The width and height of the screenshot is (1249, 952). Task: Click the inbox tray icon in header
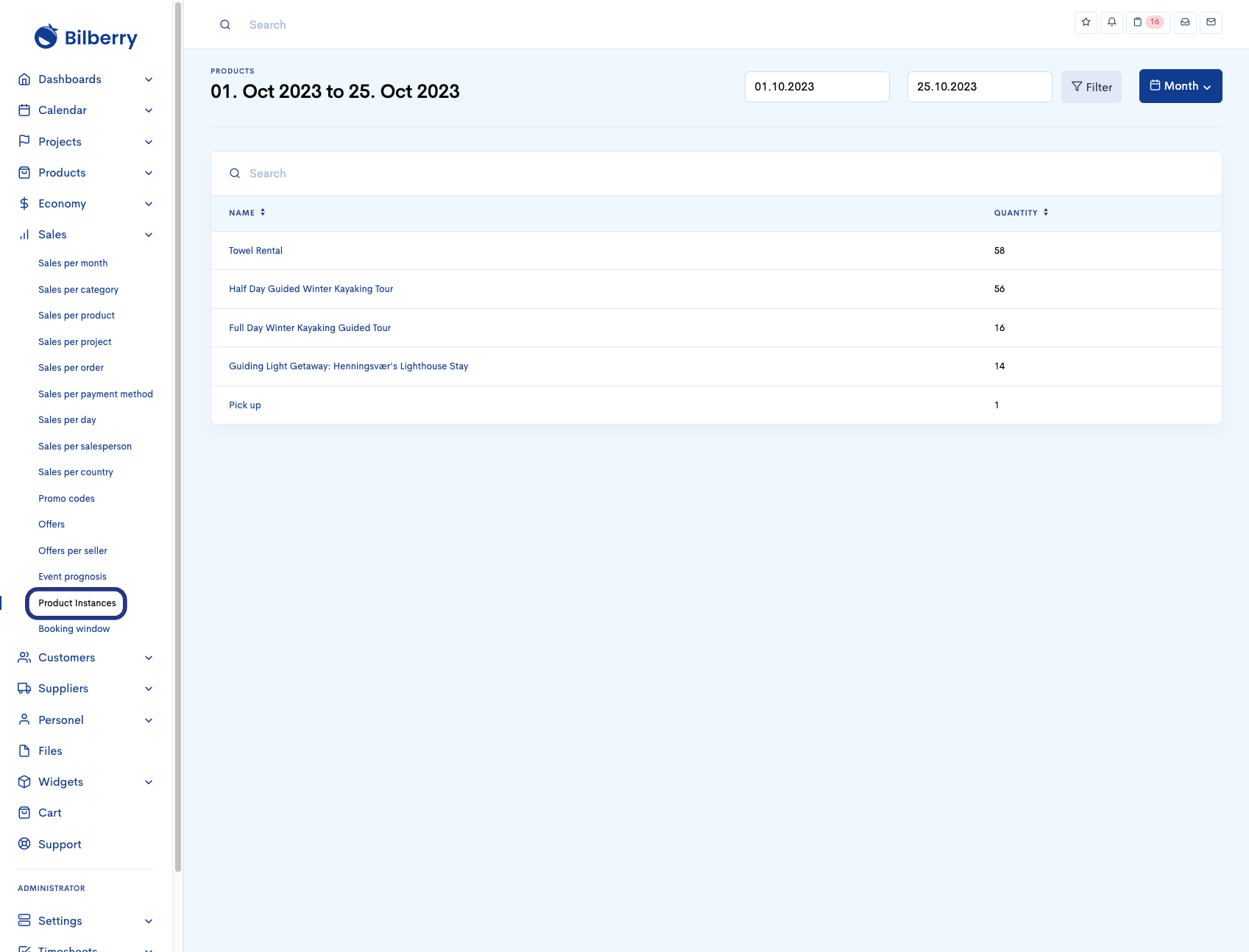[1185, 22]
